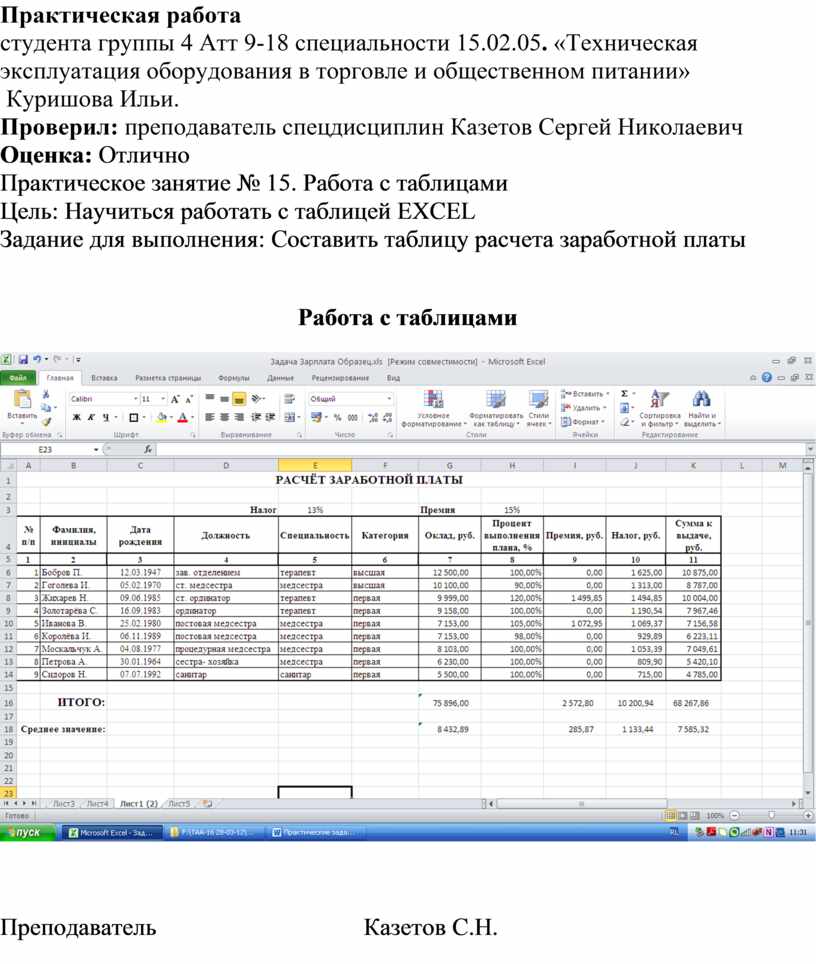Apply red font color (A)
This screenshot has height=964, width=816.
183,418
